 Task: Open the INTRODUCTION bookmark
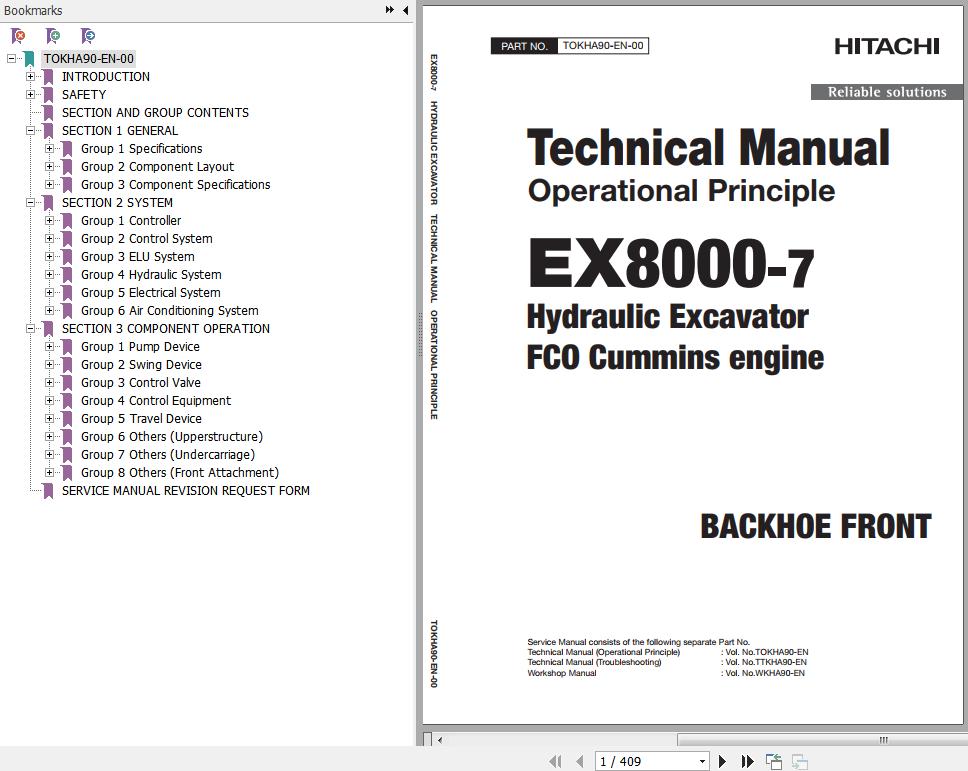(x=106, y=77)
